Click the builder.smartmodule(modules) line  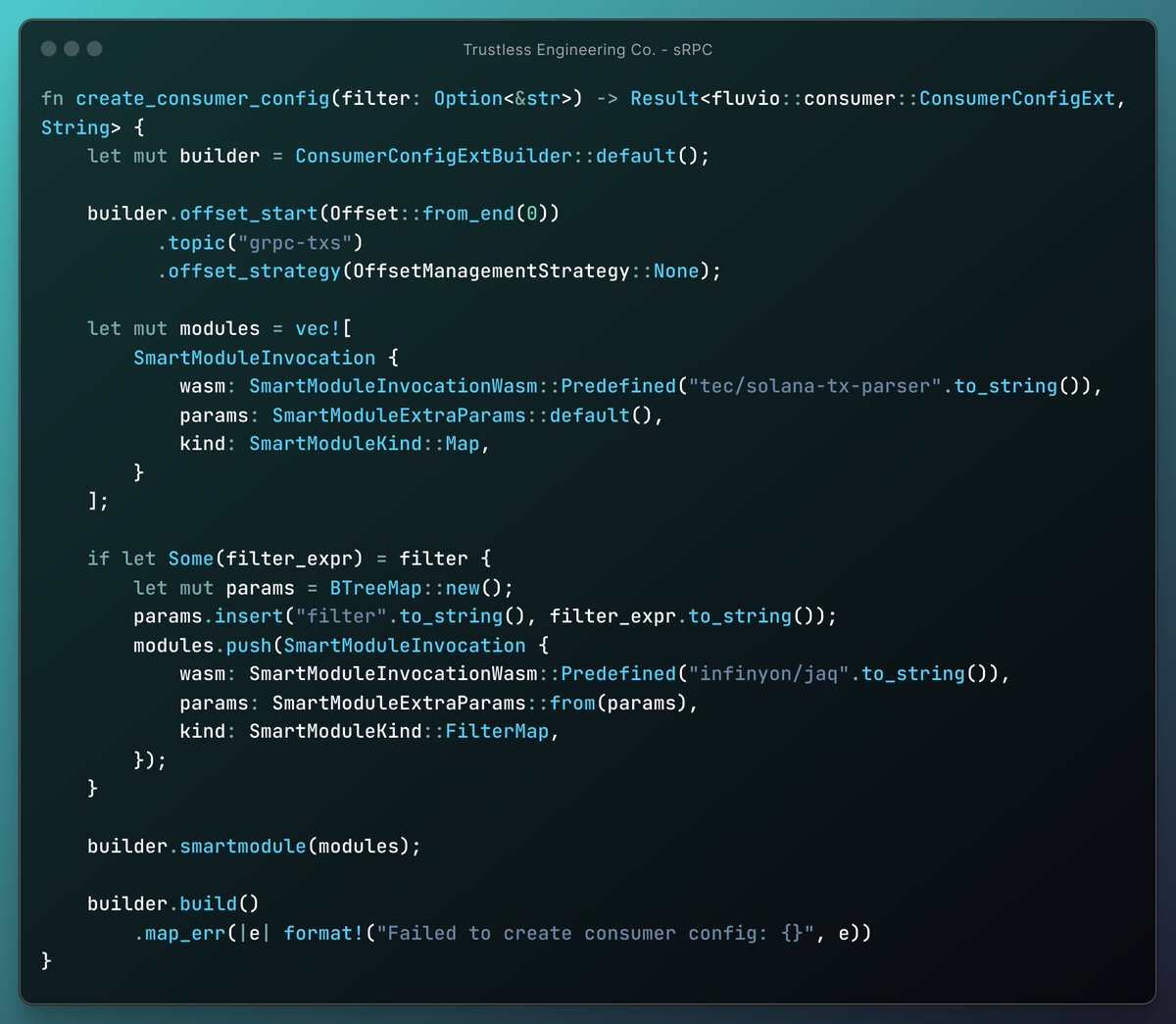254,847
